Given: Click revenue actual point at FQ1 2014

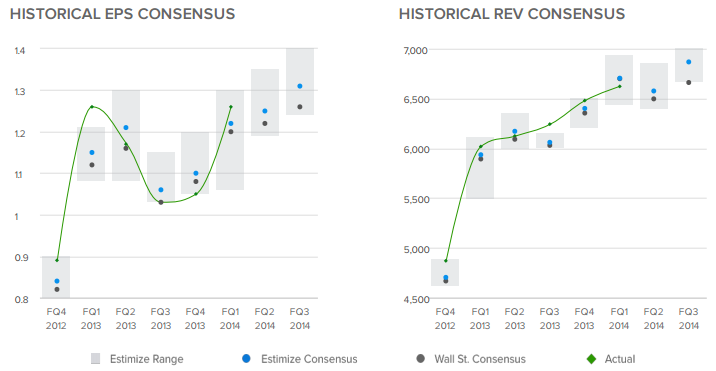Looking at the screenshot, I should [620, 86].
